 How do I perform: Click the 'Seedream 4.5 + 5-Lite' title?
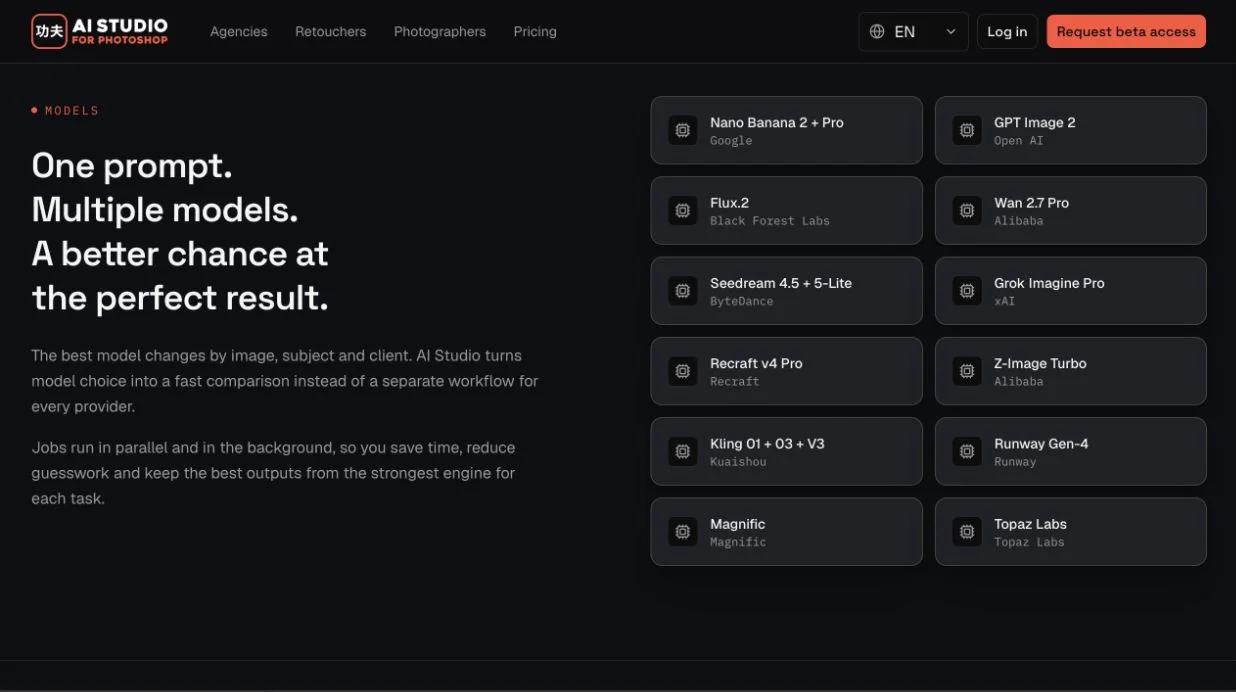(781, 283)
